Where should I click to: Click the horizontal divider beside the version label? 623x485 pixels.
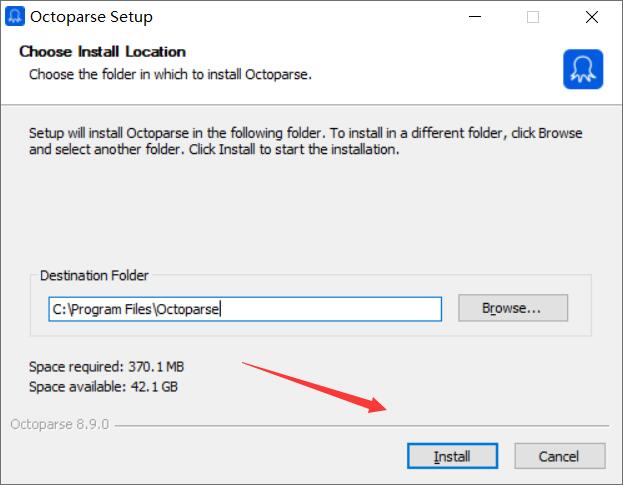[x=360, y=426]
